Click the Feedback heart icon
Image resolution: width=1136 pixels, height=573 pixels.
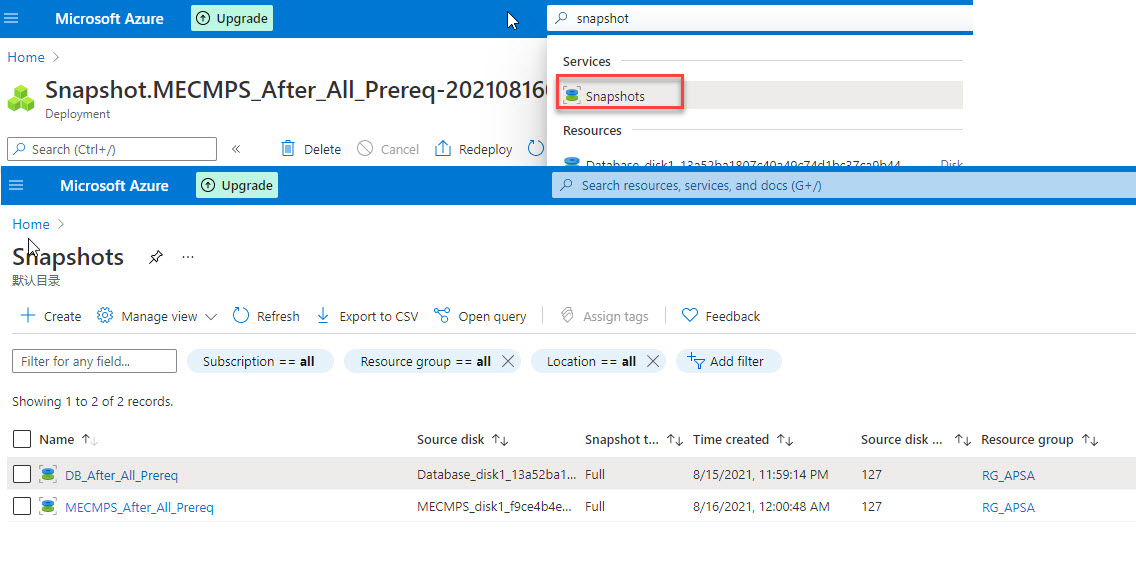pyautogui.click(x=689, y=316)
